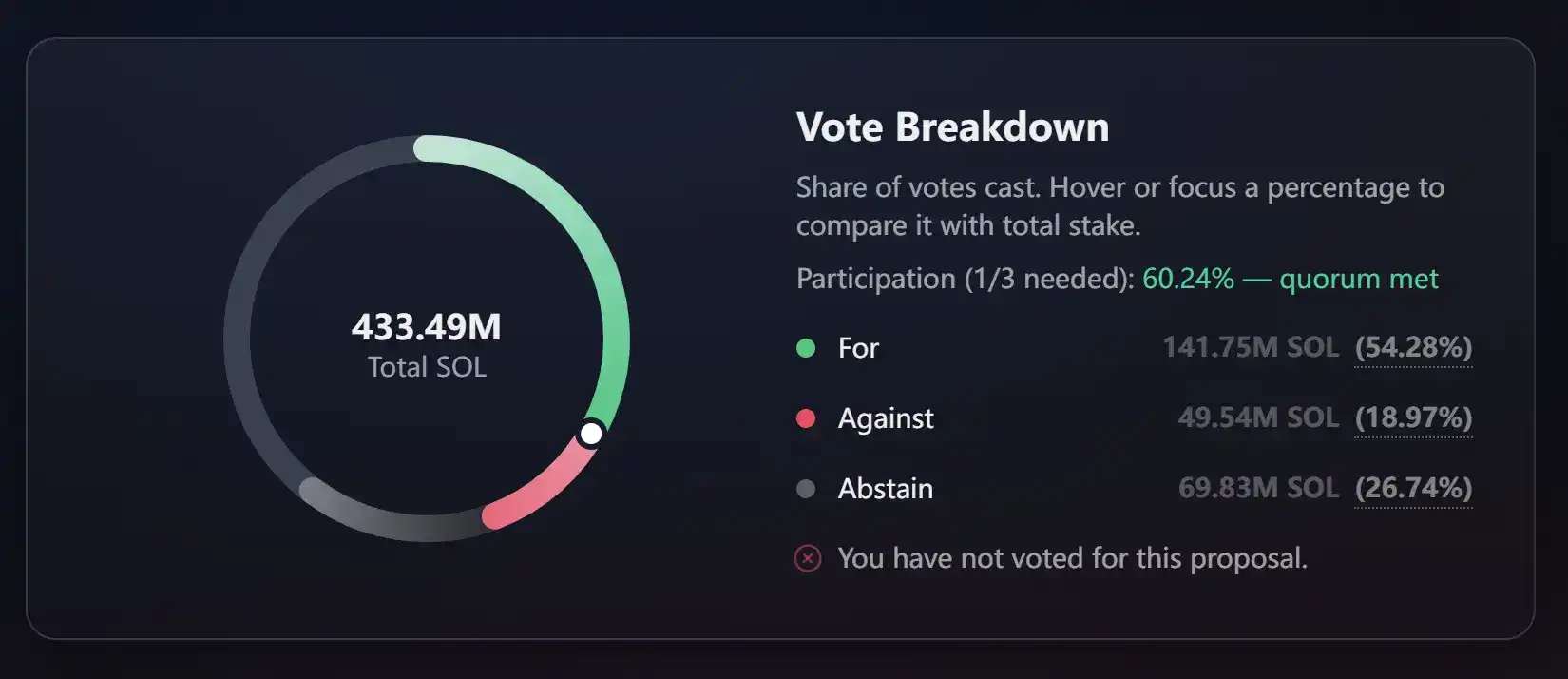Click the 60.24% quorum met status text
Image resolution: width=1568 pixels, height=679 pixels.
coord(1290,279)
